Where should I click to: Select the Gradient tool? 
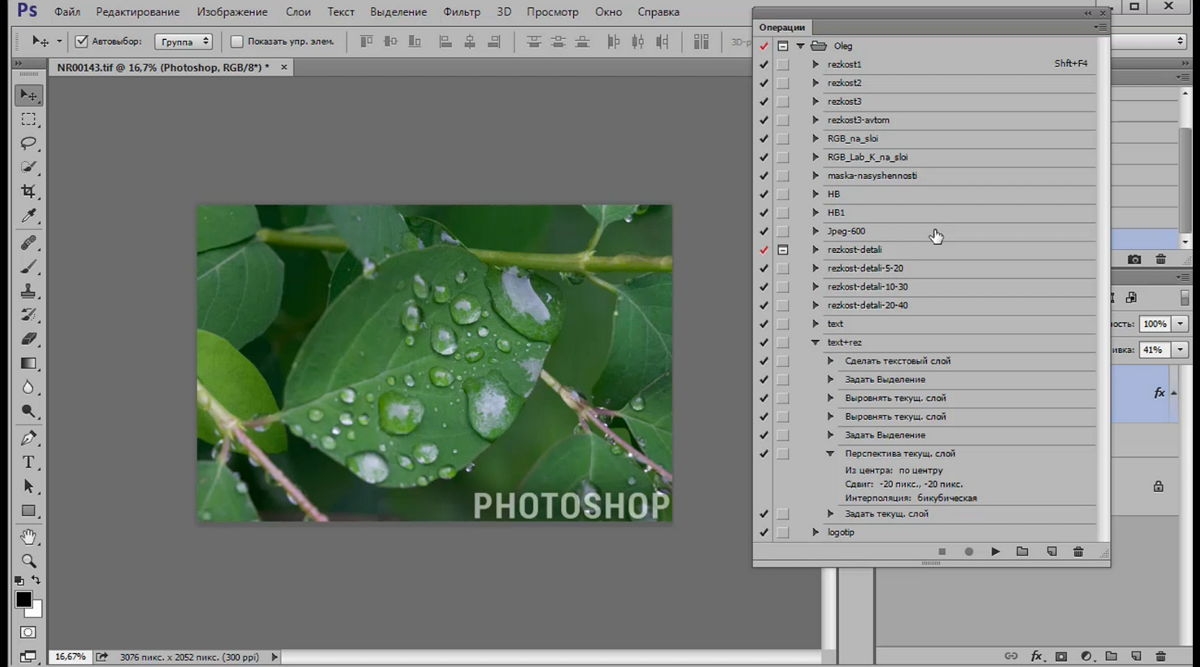click(29, 362)
